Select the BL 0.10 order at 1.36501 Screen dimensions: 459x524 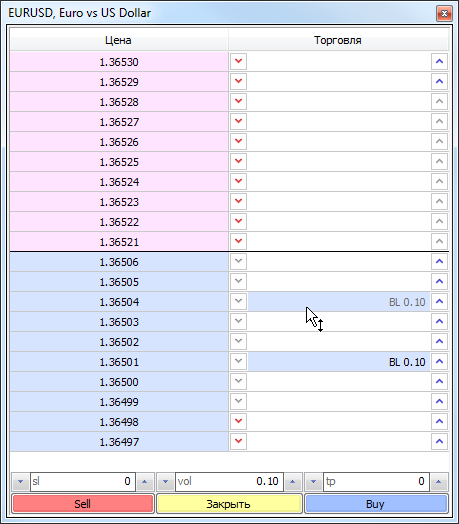click(x=339, y=362)
